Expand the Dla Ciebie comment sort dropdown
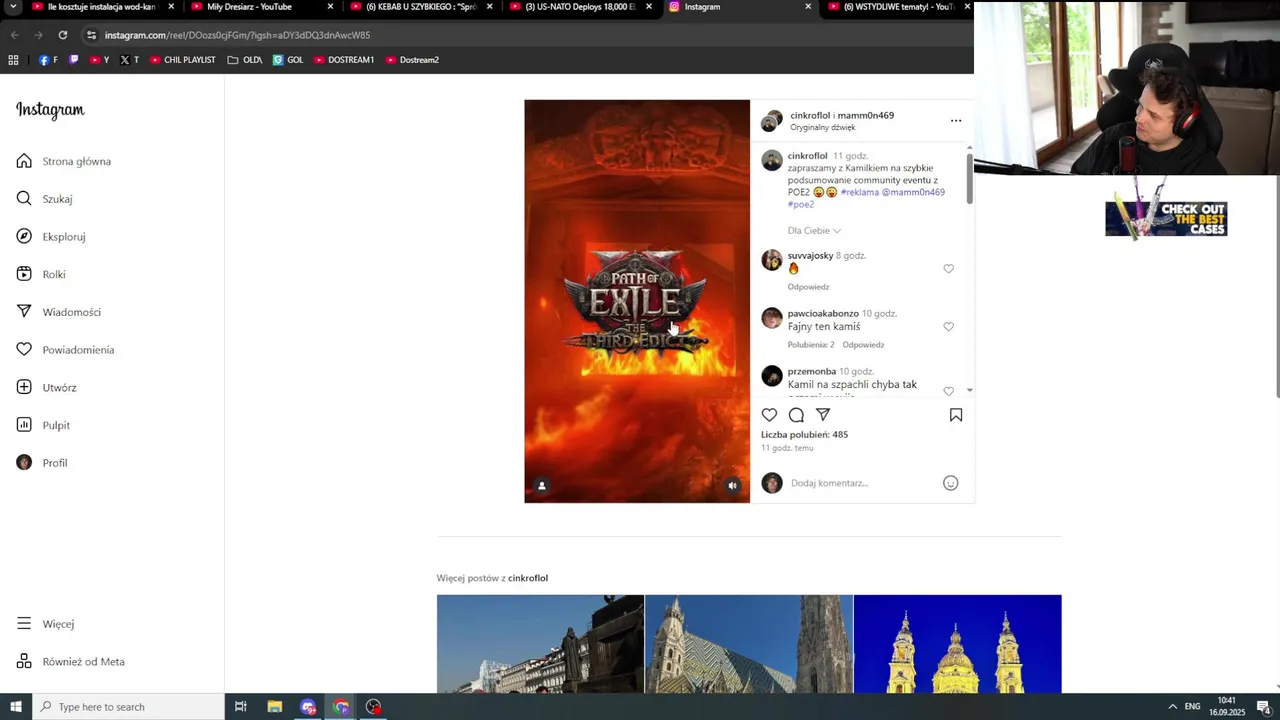 pos(814,231)
